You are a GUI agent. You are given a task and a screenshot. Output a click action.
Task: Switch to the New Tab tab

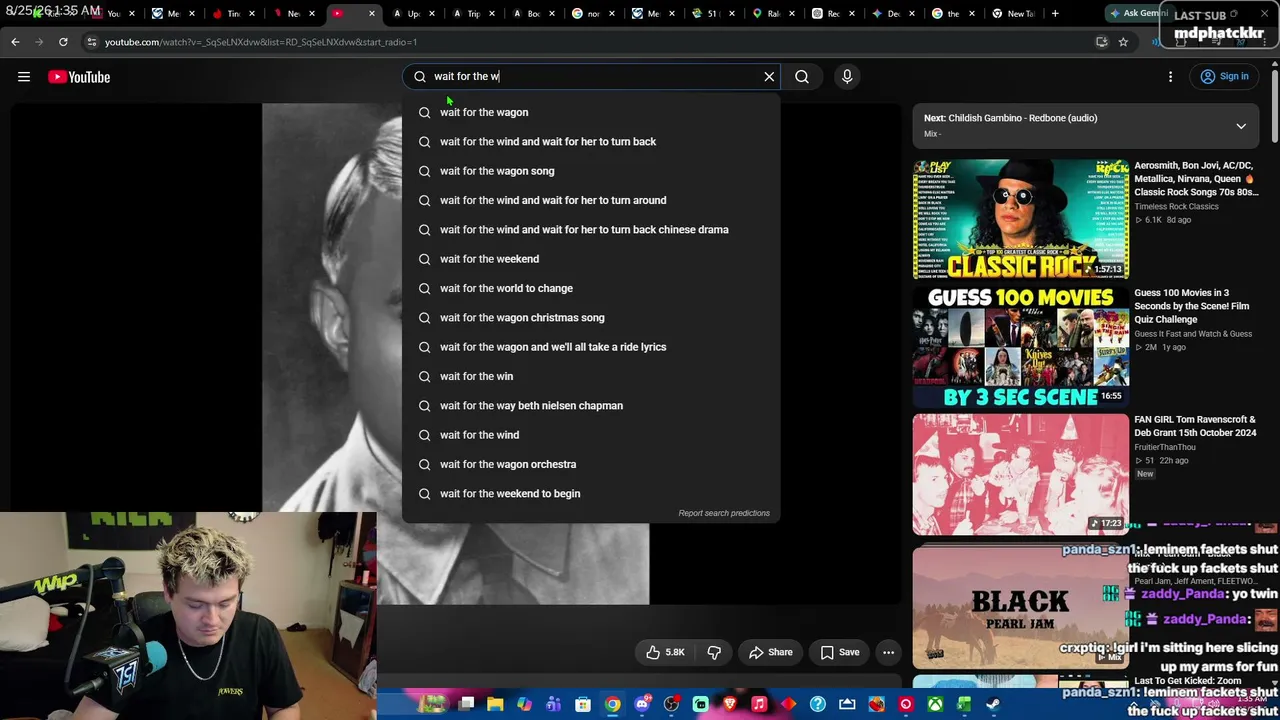click(x=1012, y=14)
